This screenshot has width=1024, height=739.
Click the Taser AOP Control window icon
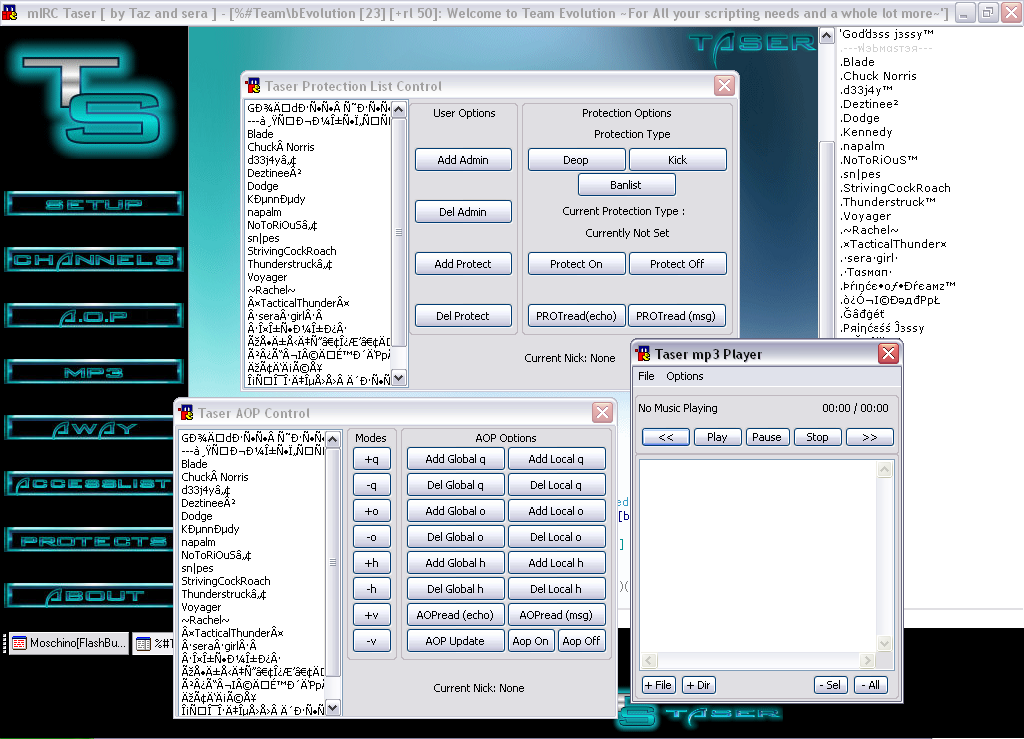186,413
